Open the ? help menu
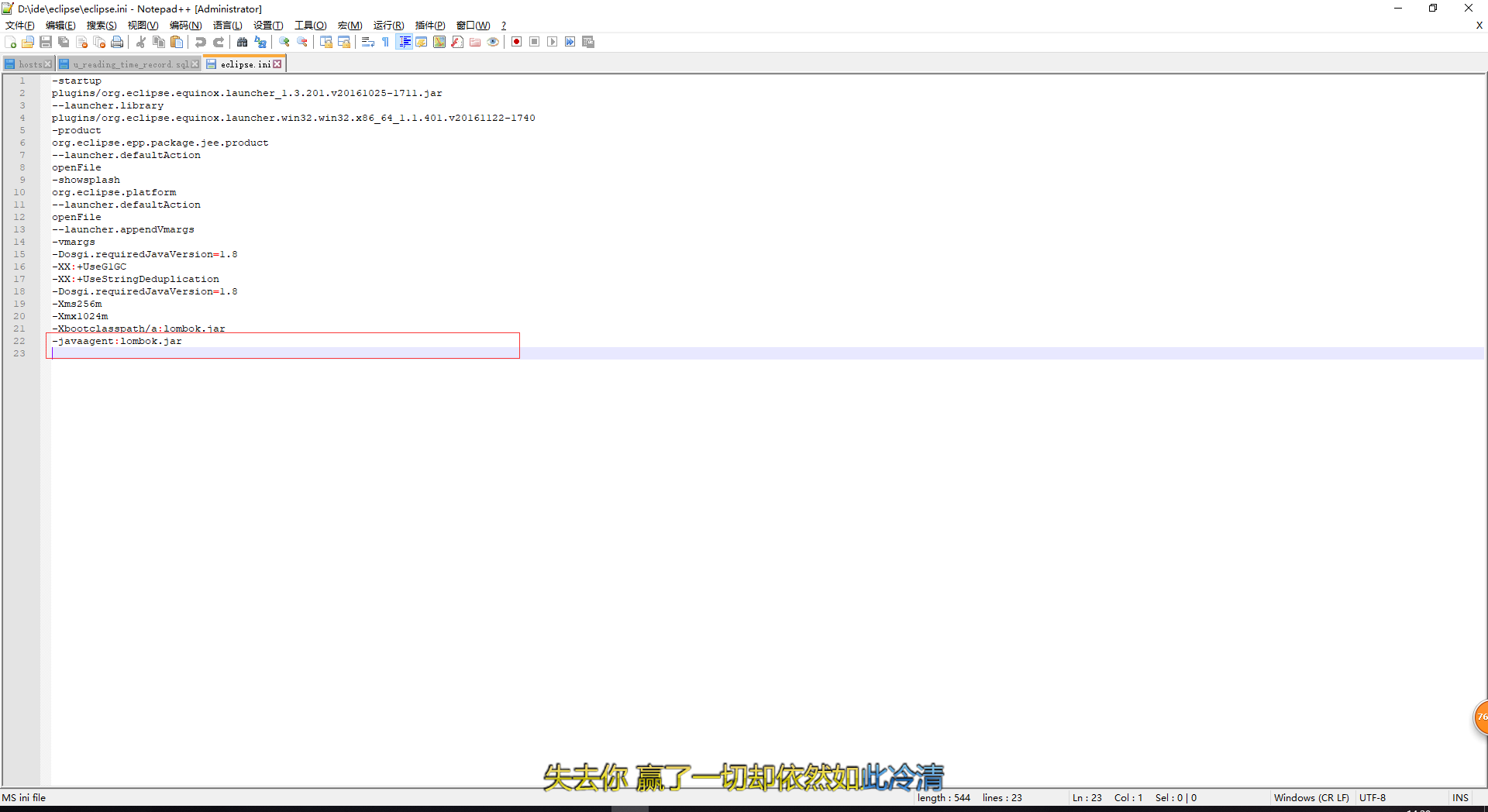 504,26
